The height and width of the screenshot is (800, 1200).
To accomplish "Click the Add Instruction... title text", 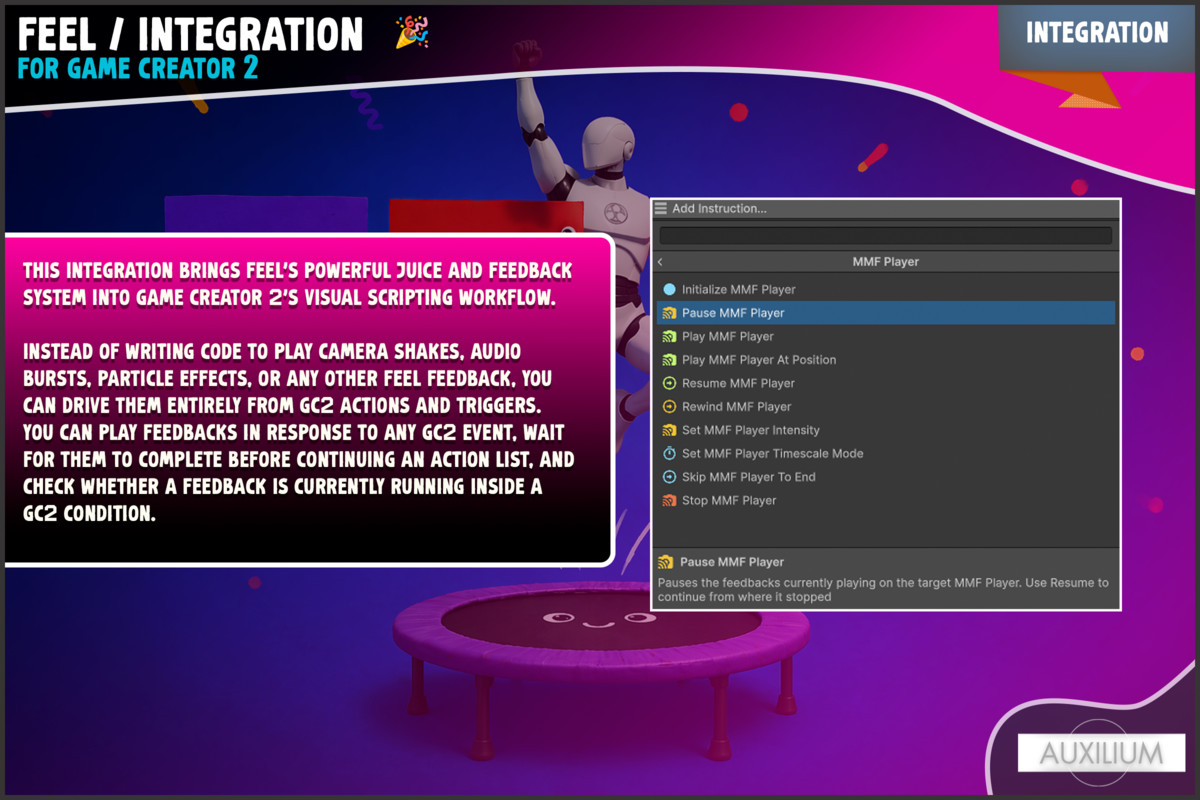I will coord(720,208).
